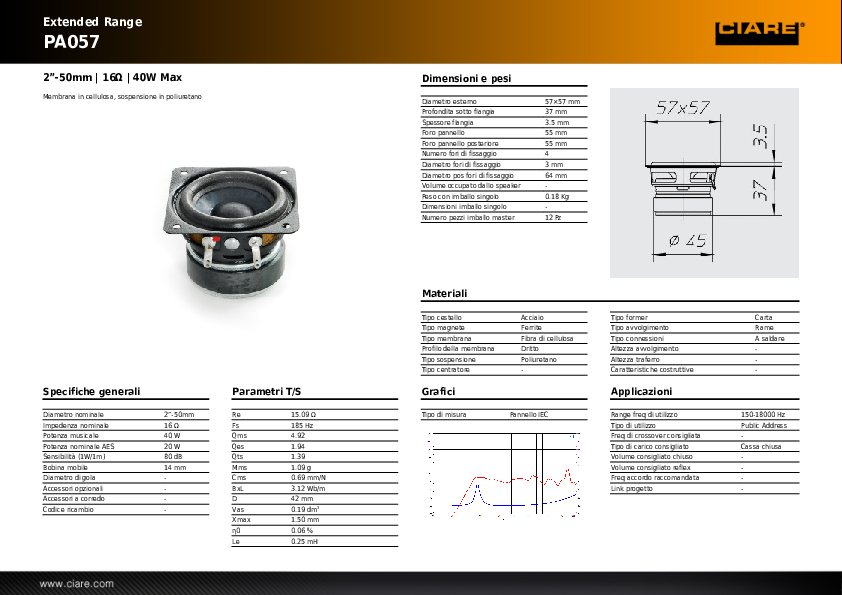This screenshot has height=595, width=842.
Task: Click the "Profondita sotto flangia" label
Action: coord(458,112)
